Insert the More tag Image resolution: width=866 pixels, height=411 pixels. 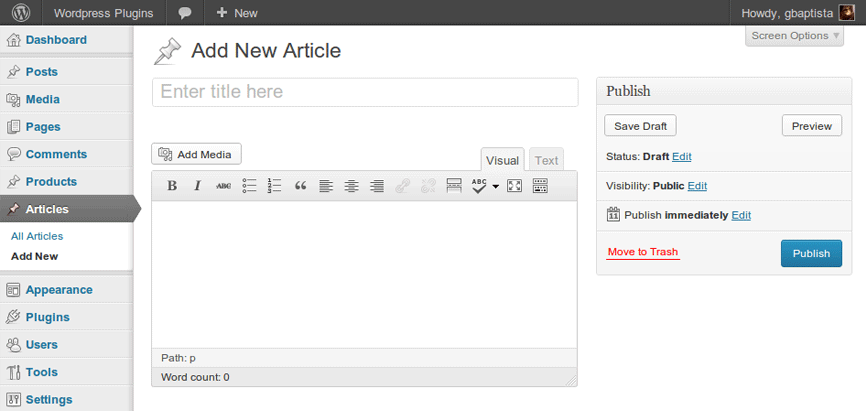click(x=453, y=186)
